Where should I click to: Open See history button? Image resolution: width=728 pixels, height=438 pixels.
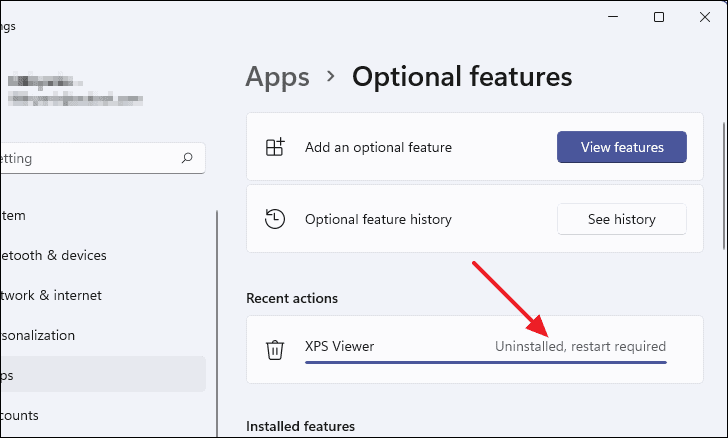pyautogui.click(x=622, y=219)
